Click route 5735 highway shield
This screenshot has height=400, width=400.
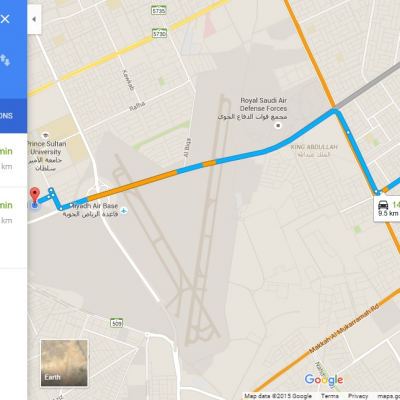point(159,11)
